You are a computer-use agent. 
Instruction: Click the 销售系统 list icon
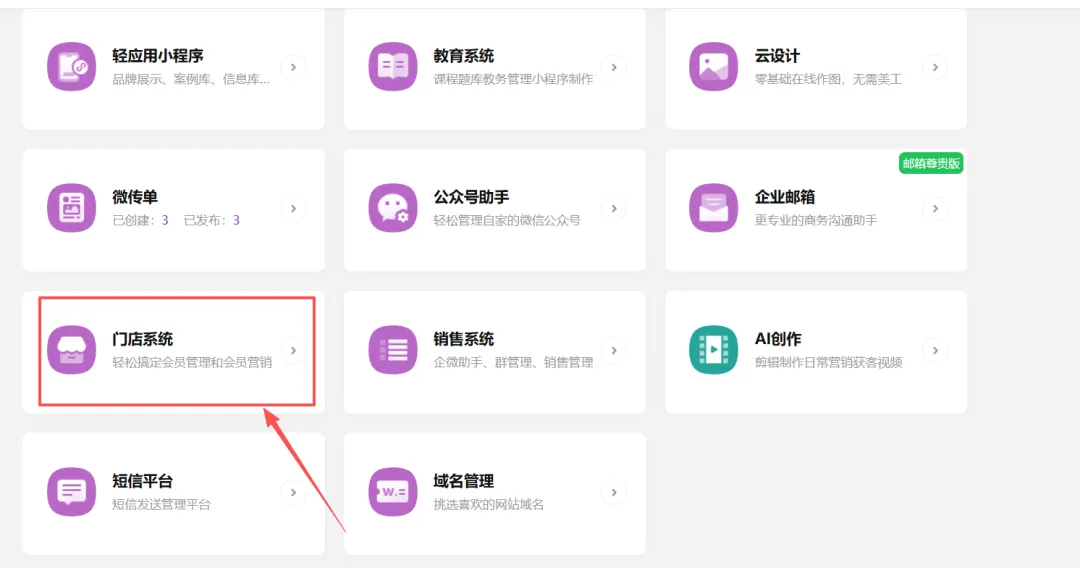[393, 350]
